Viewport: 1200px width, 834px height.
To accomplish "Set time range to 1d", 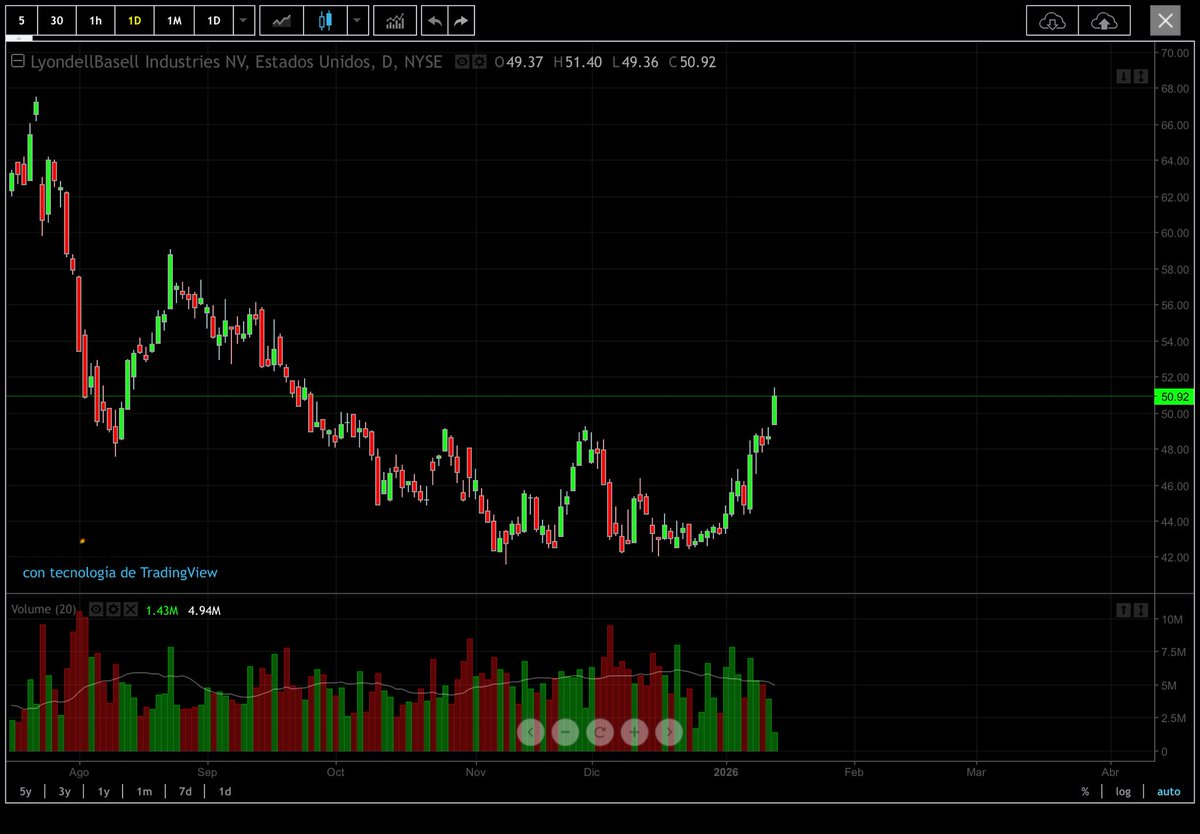I will click(225, 791).
